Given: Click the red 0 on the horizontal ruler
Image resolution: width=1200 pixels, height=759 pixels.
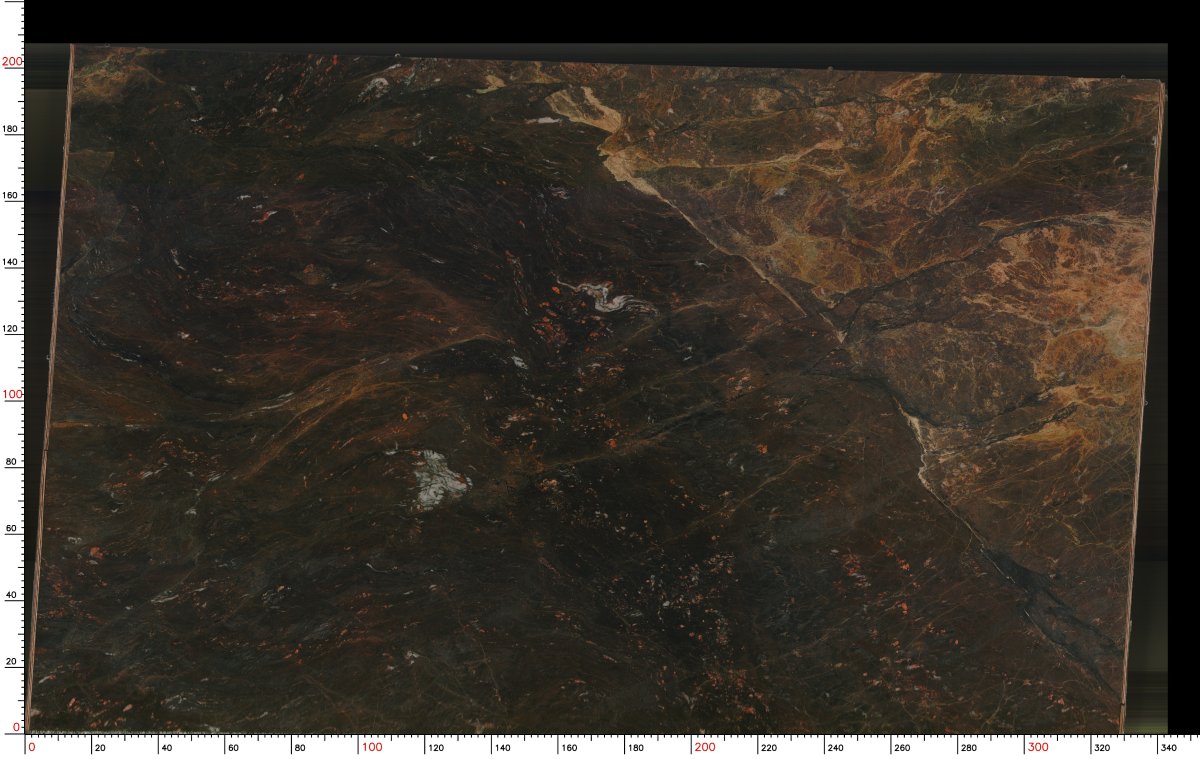Looking at the screenshot, I should coord(32,747).
